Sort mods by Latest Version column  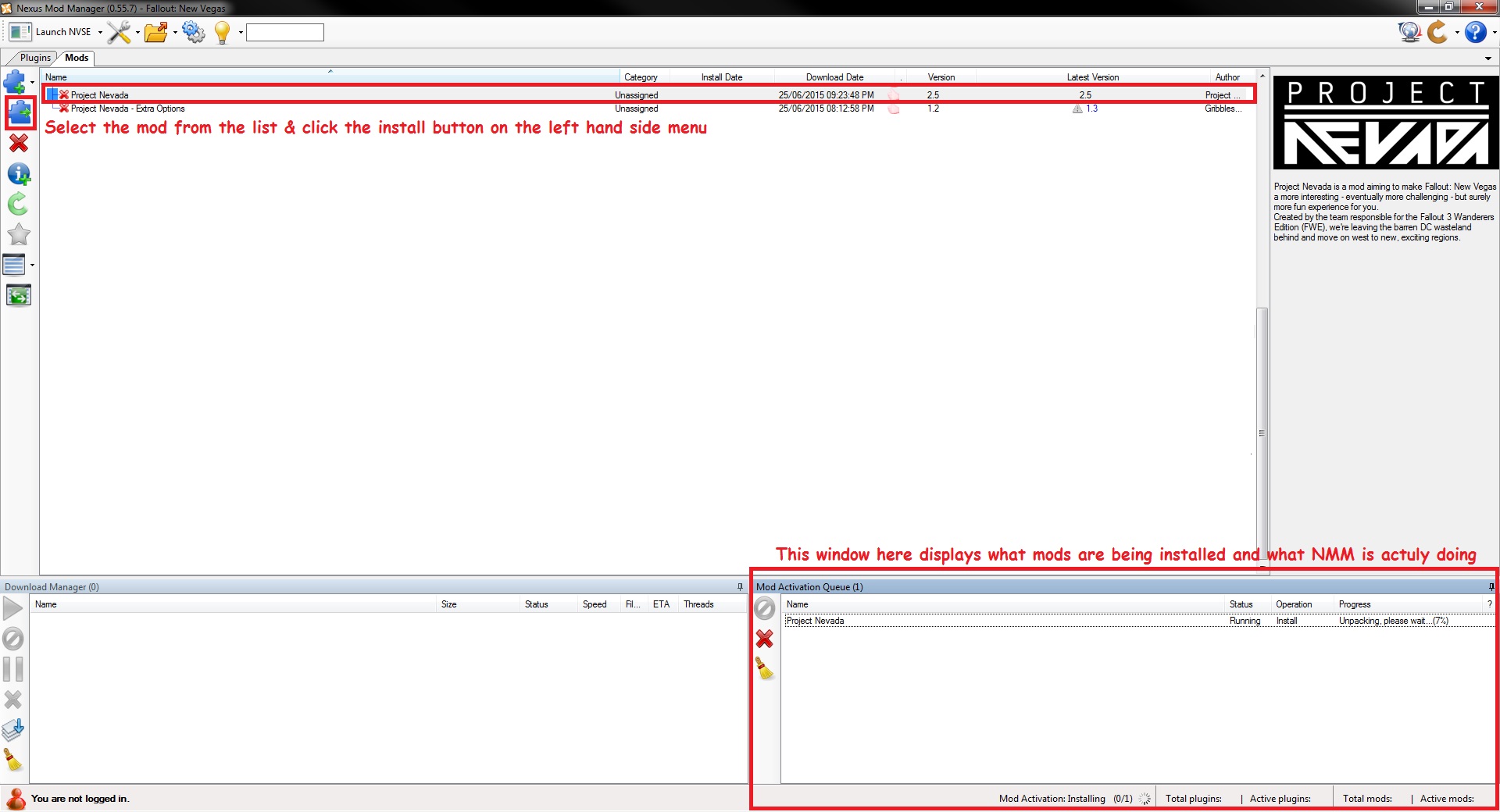pos(1093,77)
